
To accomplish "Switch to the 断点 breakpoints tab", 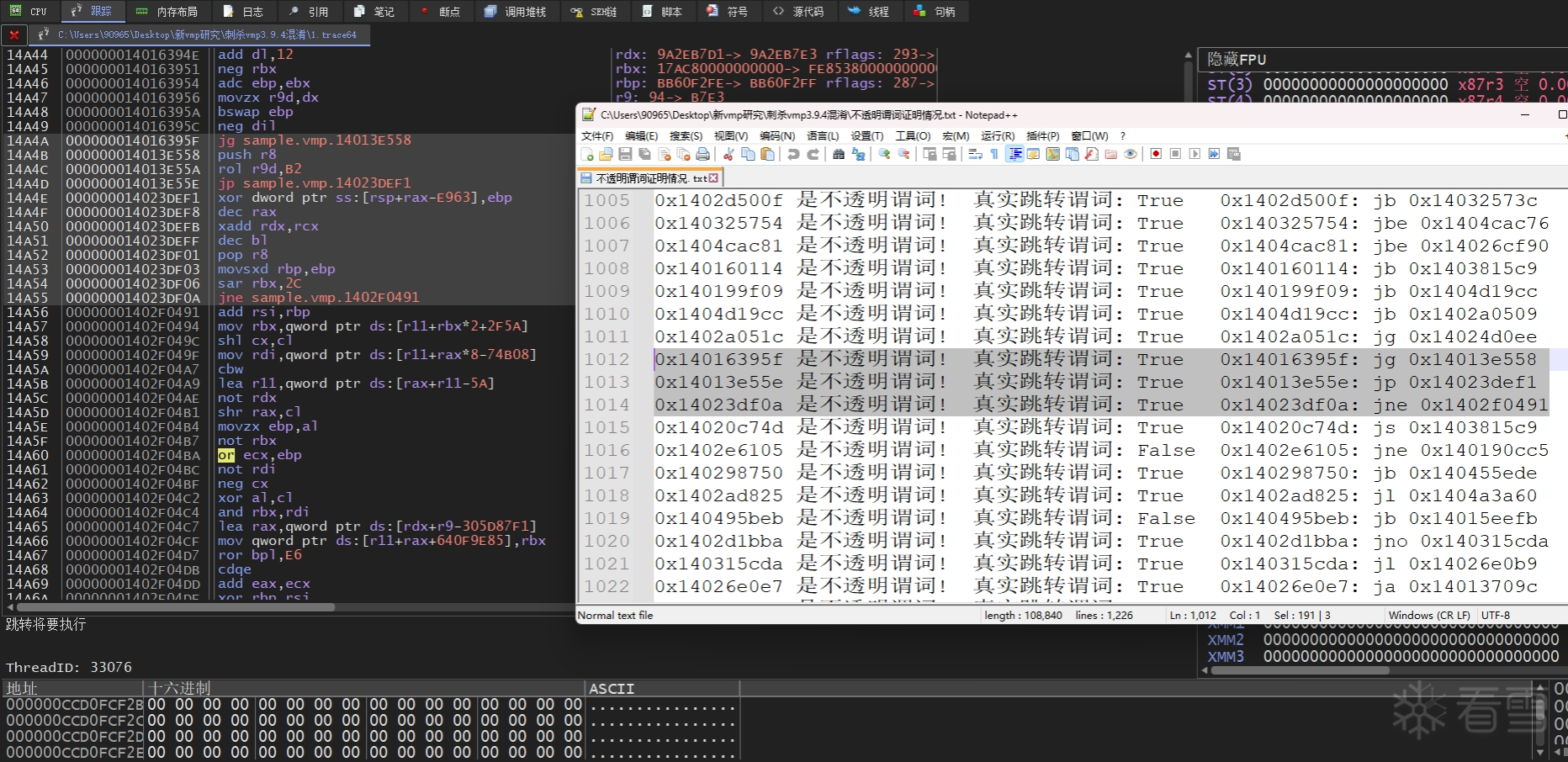I will coord(440,11).
